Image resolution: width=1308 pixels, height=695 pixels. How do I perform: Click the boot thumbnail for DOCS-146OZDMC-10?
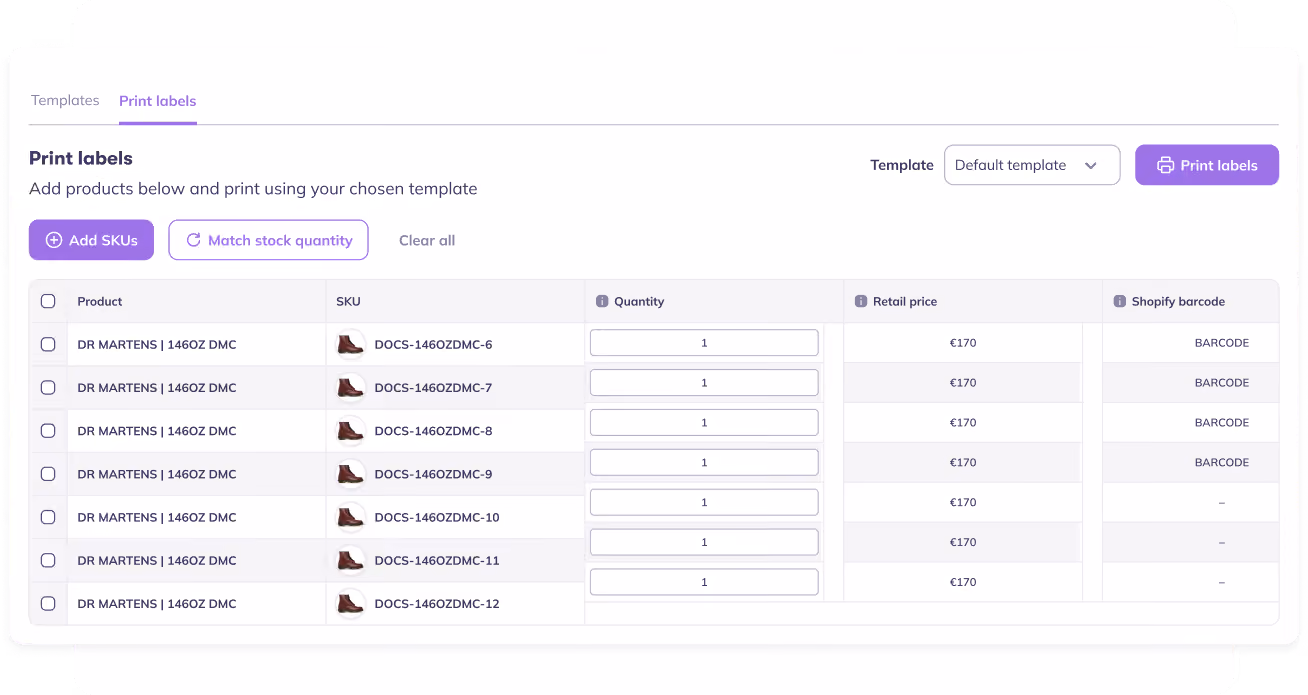point(350,517)
